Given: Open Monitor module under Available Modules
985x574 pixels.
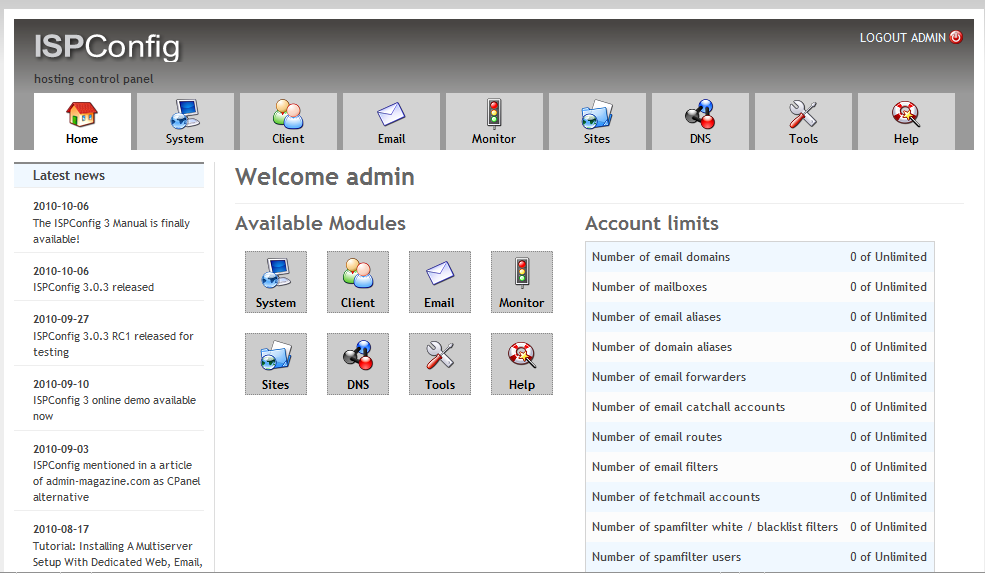Looking at the screenshot, I should [521, 282].
